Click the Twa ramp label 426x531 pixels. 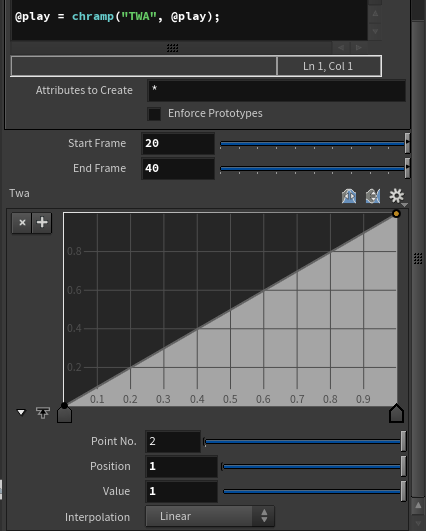point(19,193)
